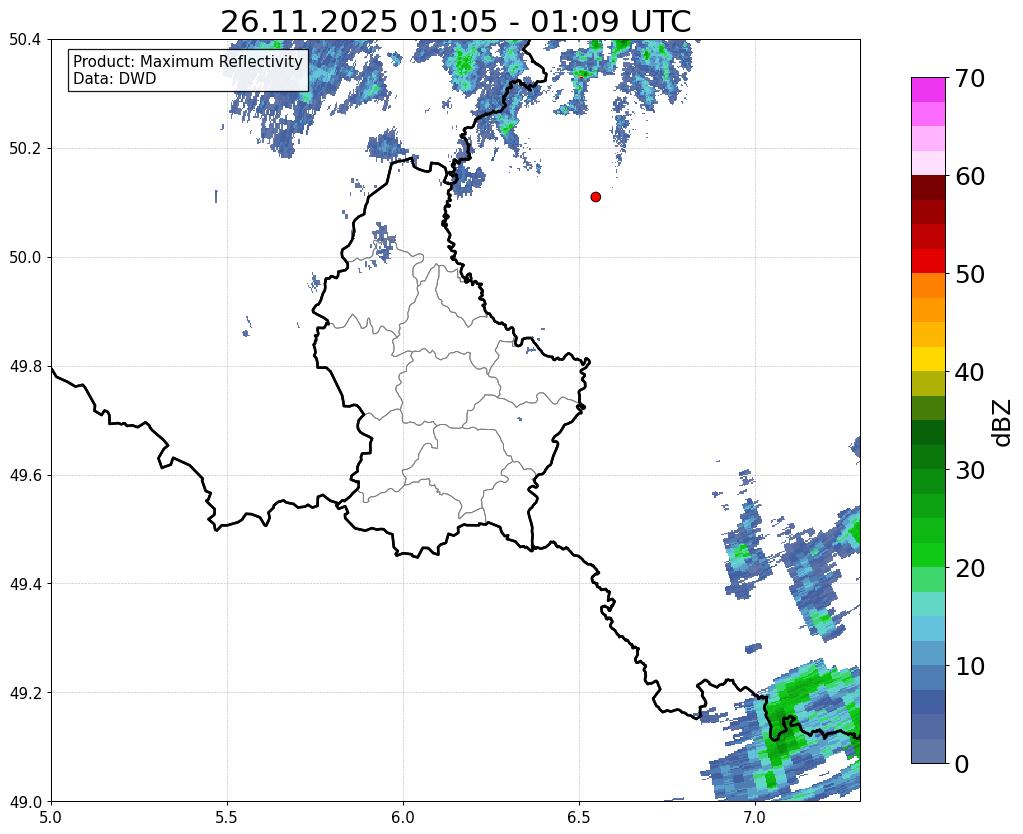Click the 40 tick label on colorbar
Image resolution: width=1023 pixels, height=834 pixels.
point(970,372)
